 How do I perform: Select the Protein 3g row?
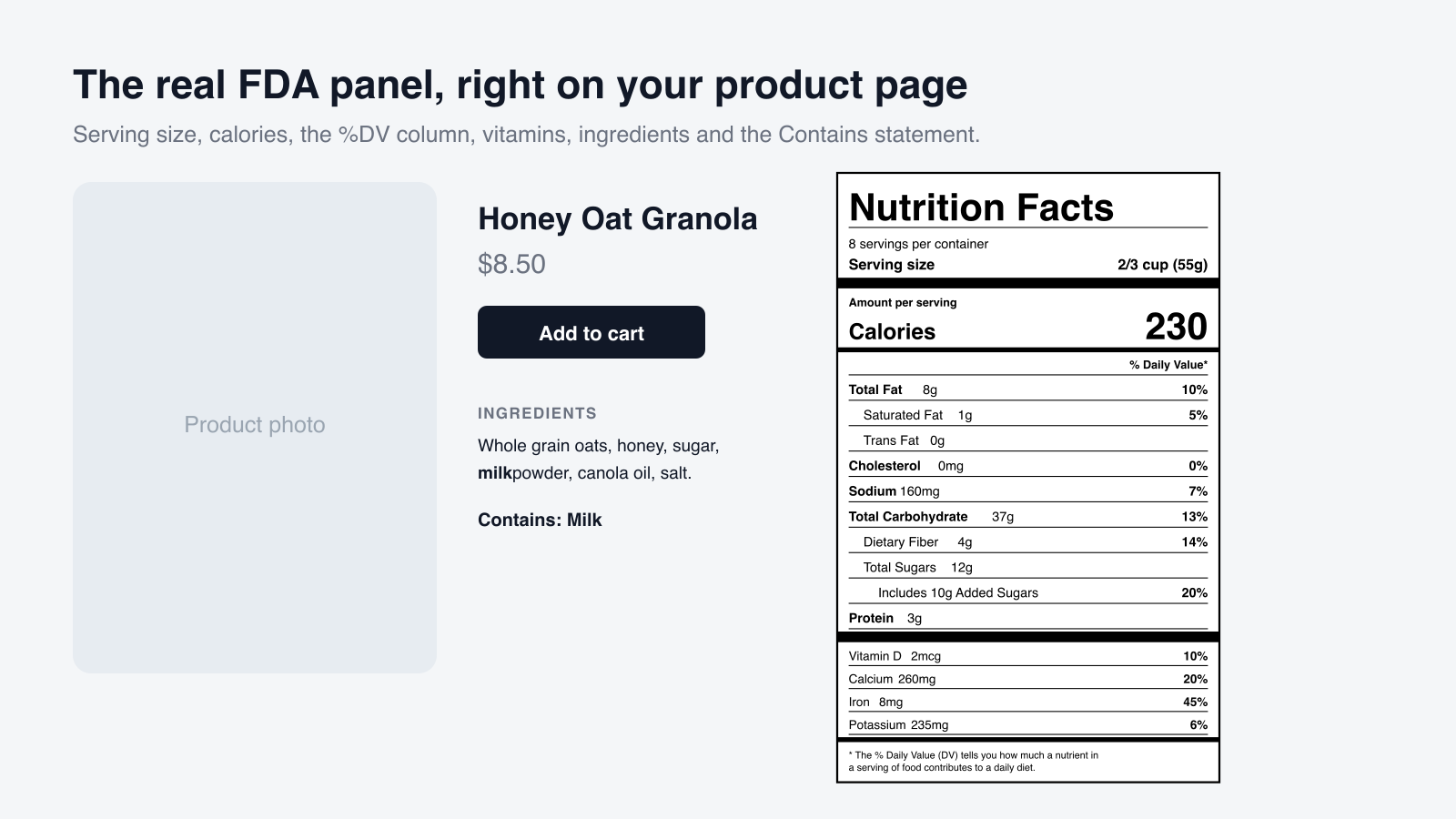coord(1028,619)
